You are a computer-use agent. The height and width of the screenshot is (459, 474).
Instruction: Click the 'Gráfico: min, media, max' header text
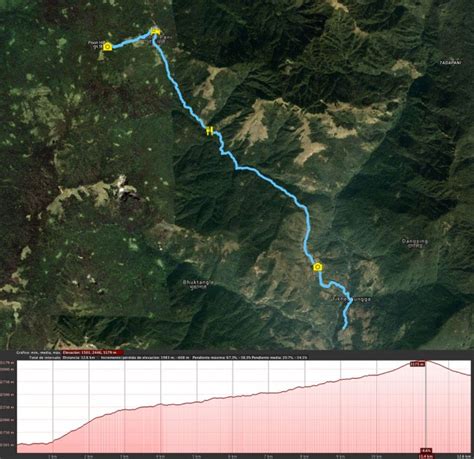pos(38,352)
